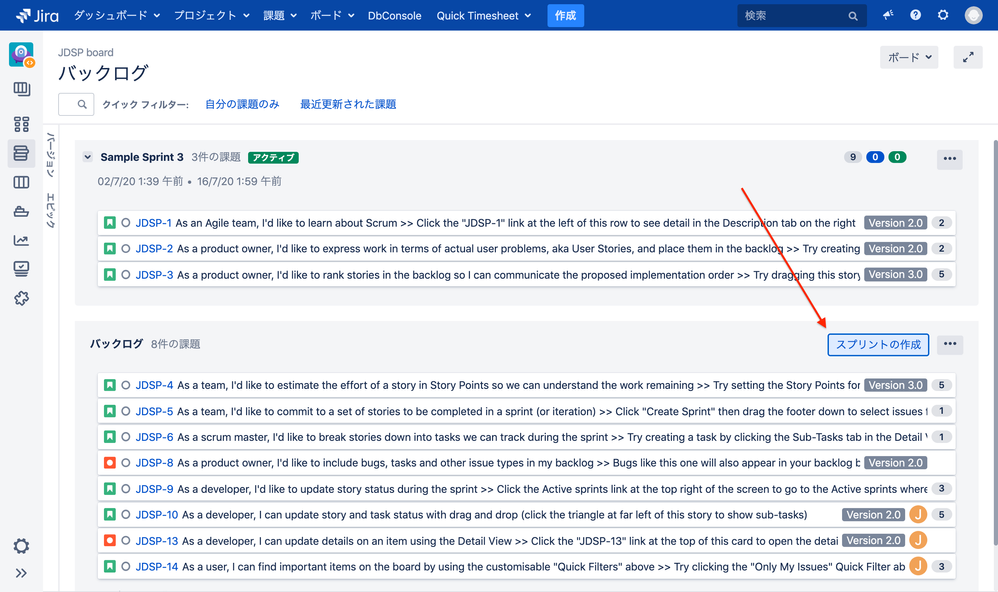Focus the 検索 search field in header
The image size is (998, 592).
801,15
